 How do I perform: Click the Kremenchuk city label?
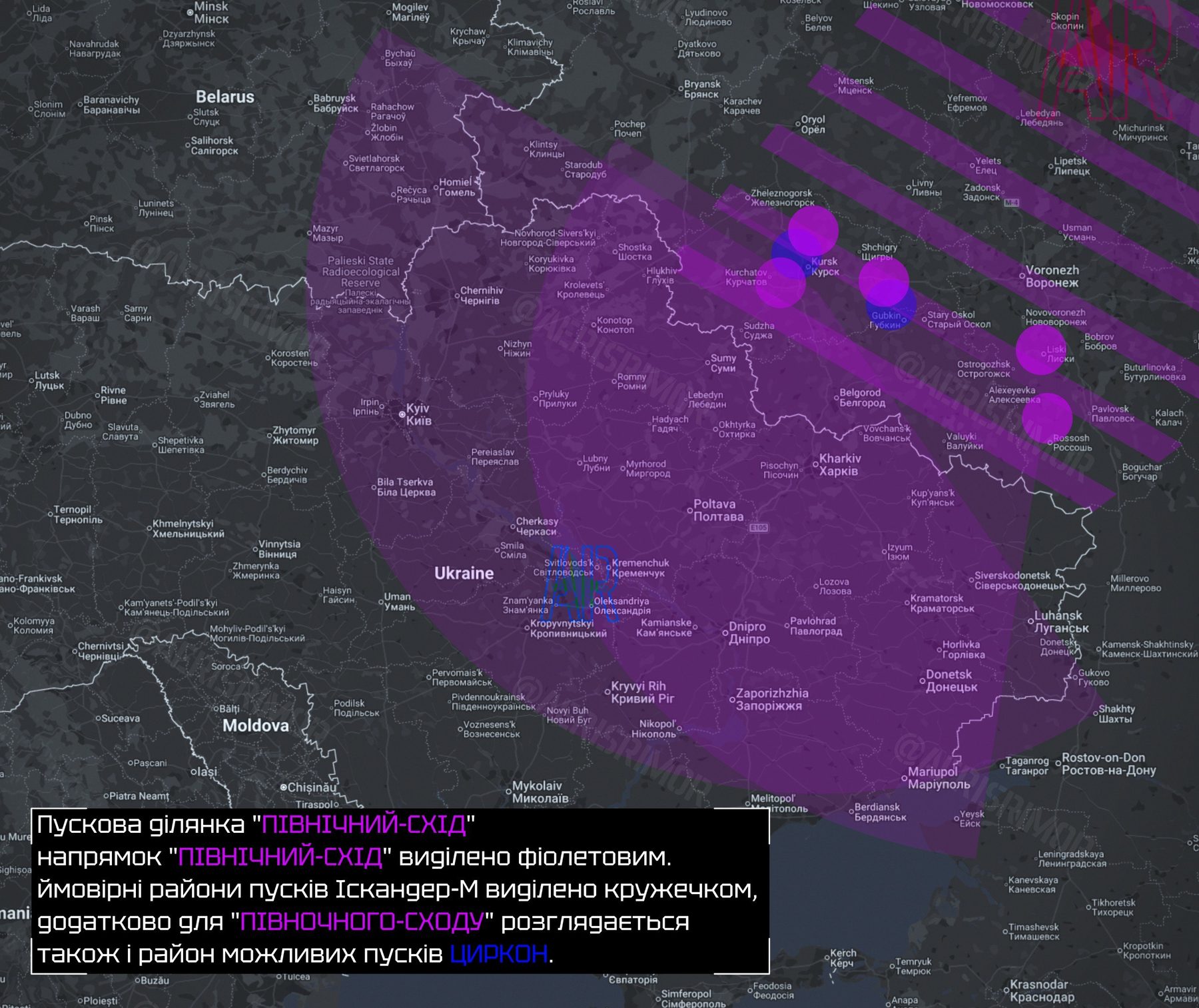(640, 568)
